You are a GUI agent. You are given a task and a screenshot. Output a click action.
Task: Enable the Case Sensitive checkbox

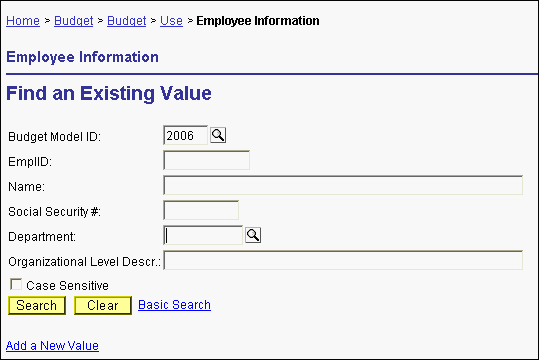[16, 284]
